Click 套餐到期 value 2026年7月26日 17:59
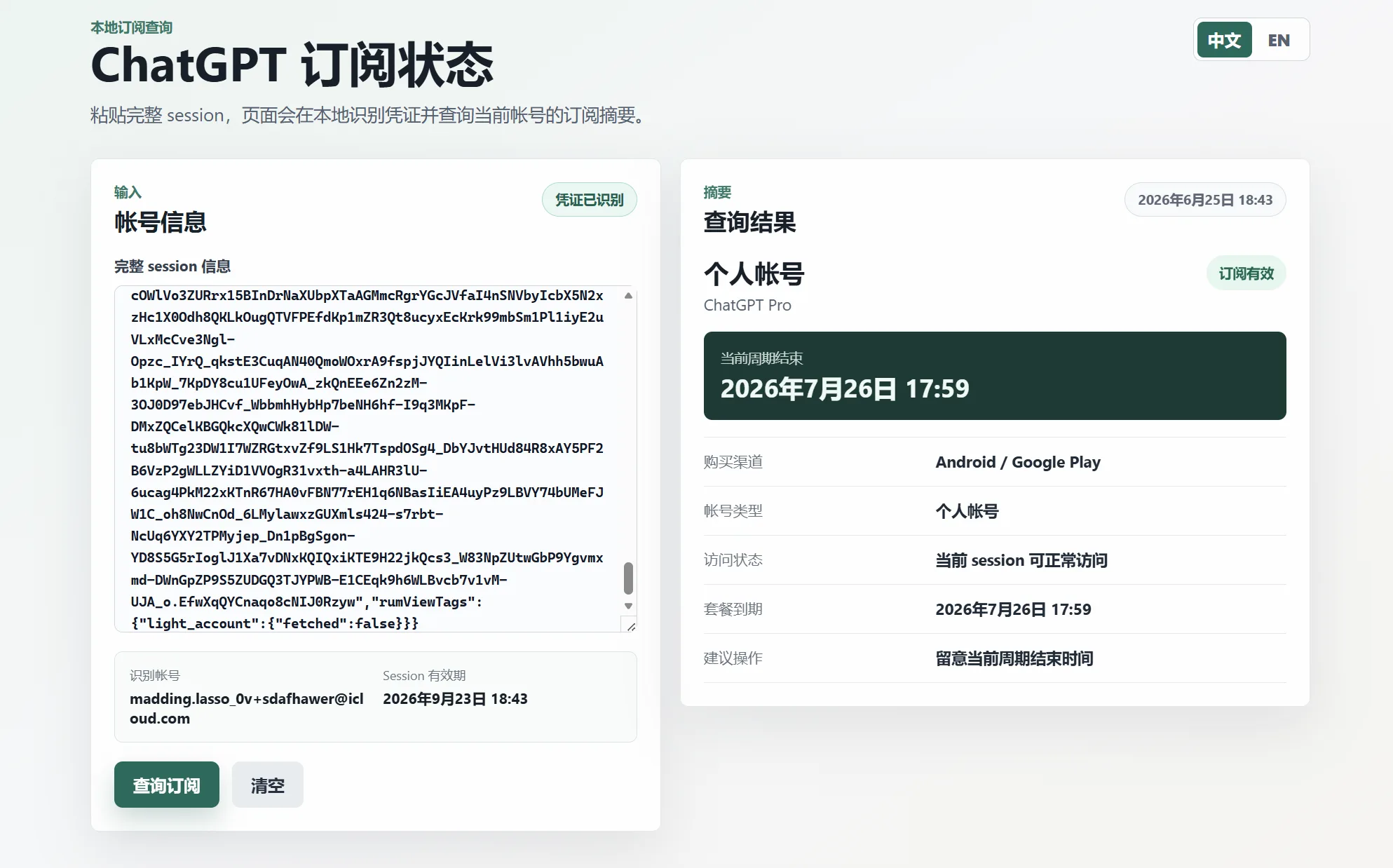 pyautogui.click(x=1013, y=609)
